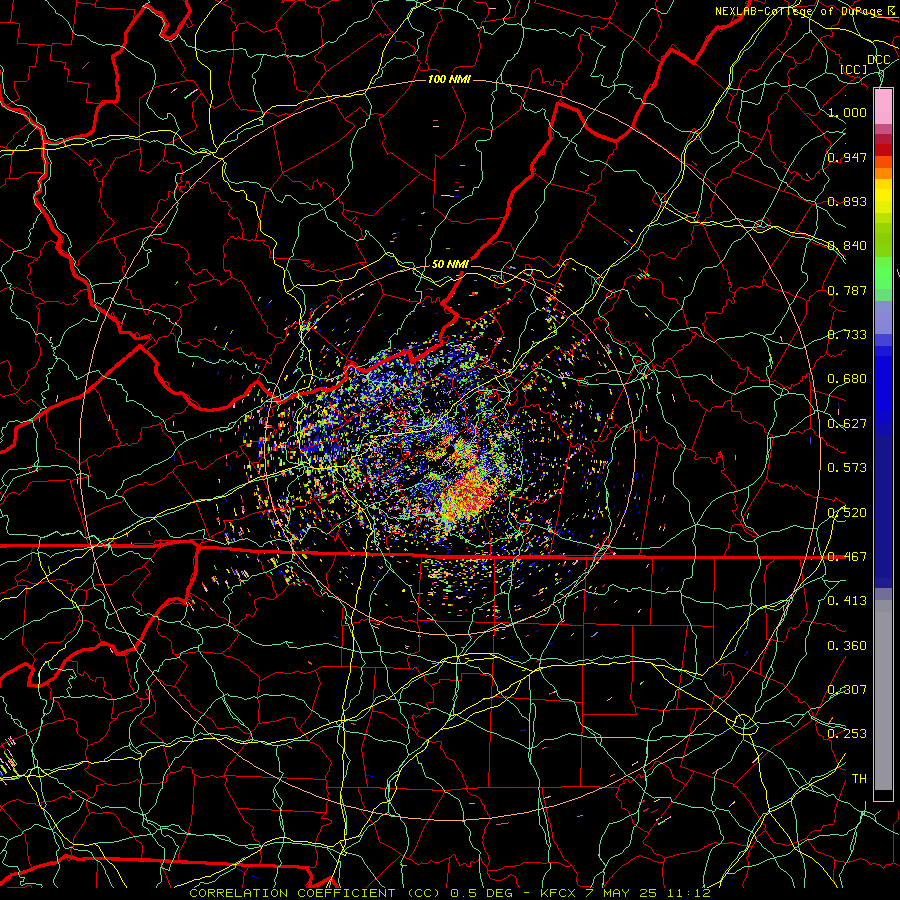Click the [CC] legend unit label
900x900 pixels.
tap(854, 69)
